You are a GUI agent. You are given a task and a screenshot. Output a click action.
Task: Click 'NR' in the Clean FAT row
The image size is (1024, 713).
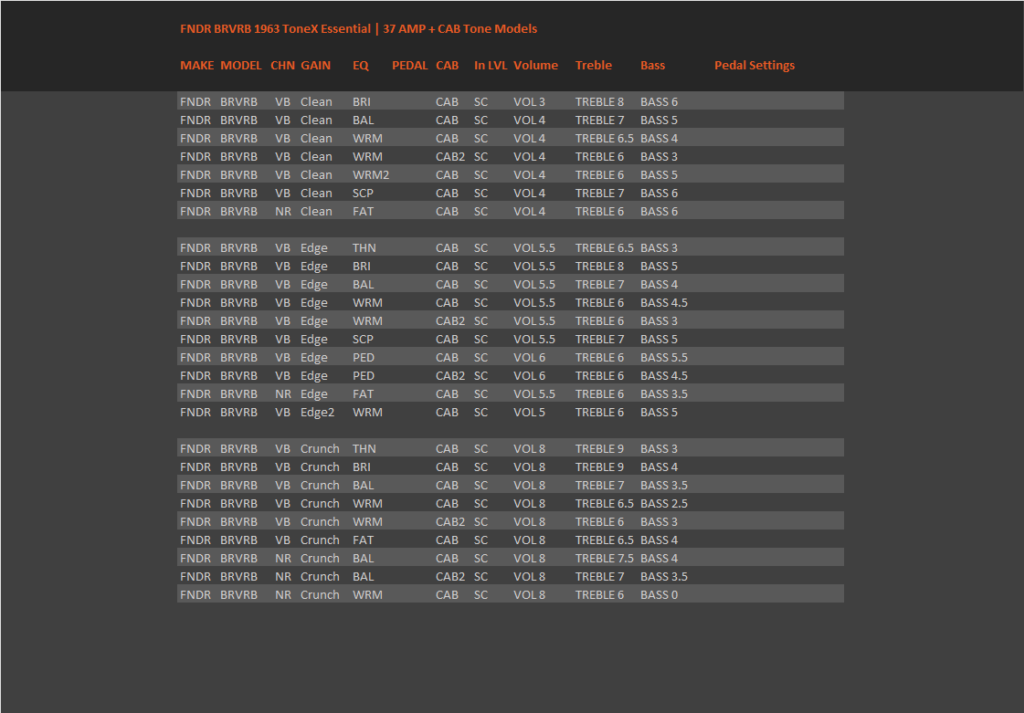click(283, 212)
